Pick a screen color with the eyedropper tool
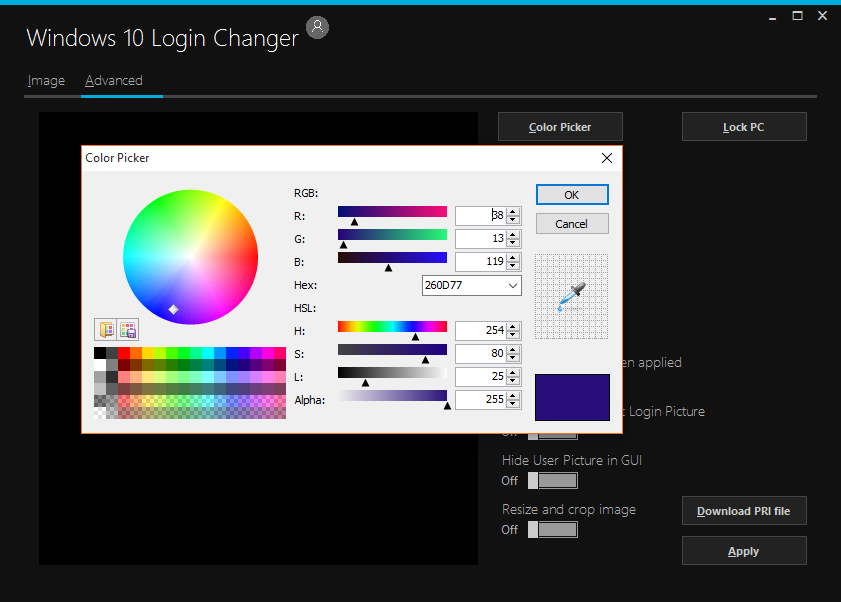841x602 pixels. click(570, 296)
